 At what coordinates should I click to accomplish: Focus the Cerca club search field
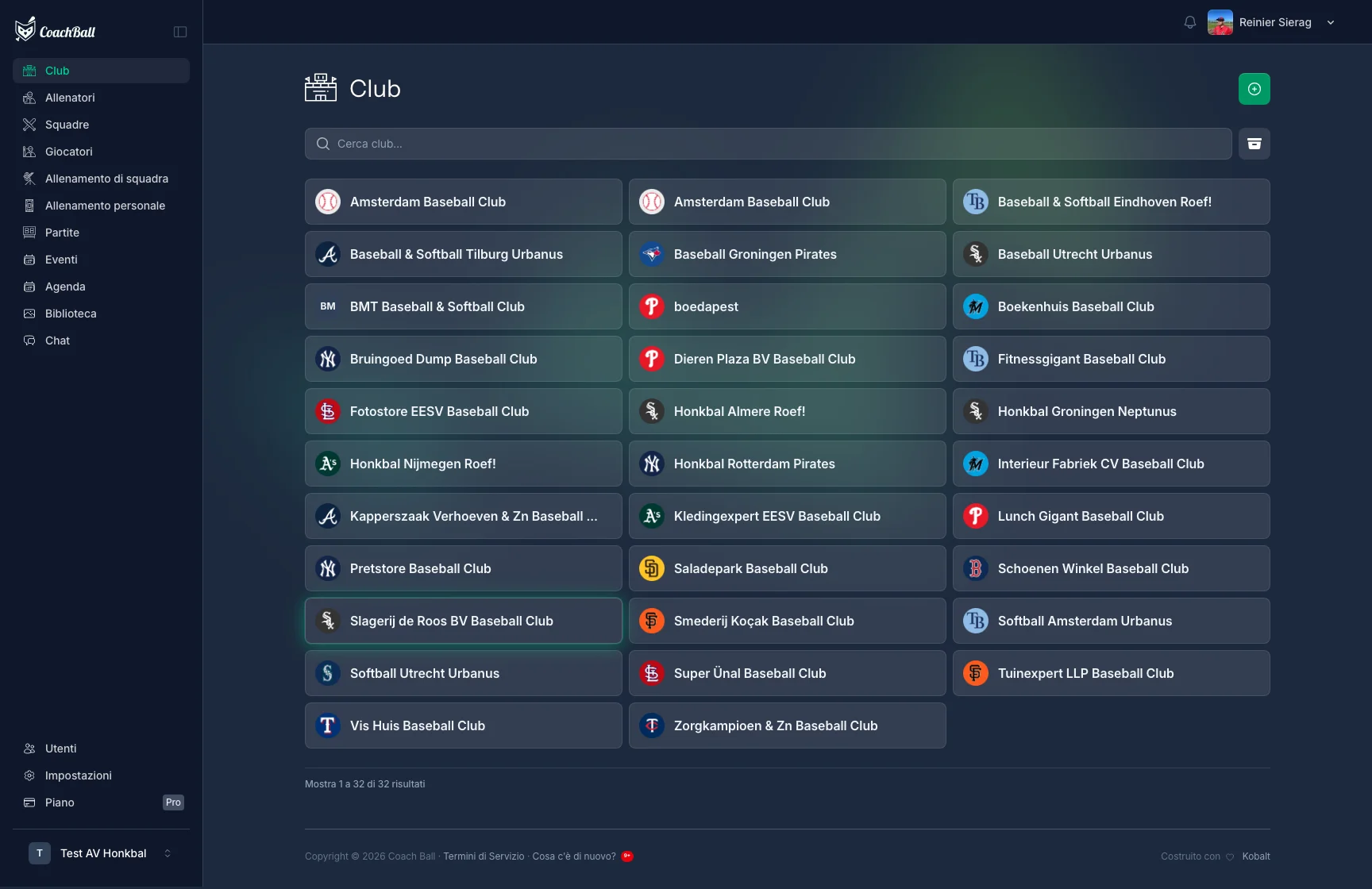(768, 144)
